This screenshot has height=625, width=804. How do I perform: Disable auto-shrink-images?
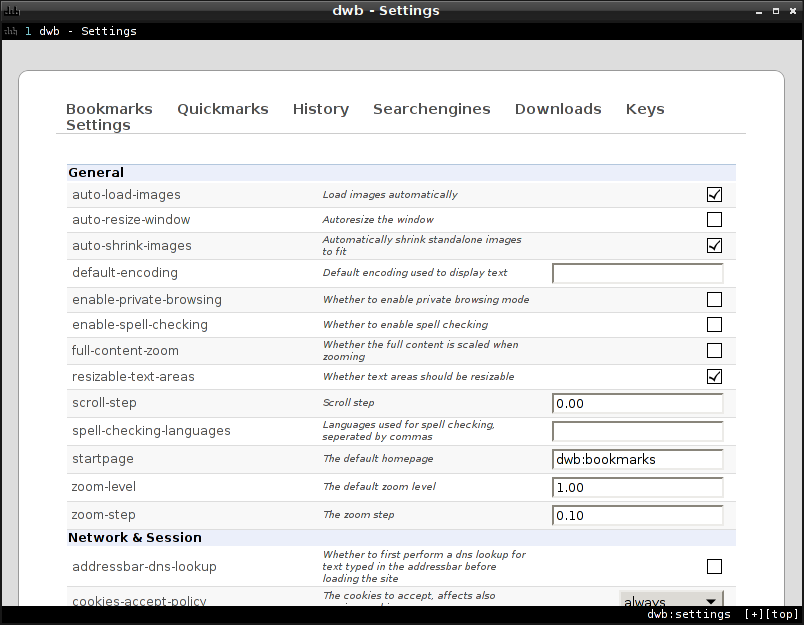[714, 245]
